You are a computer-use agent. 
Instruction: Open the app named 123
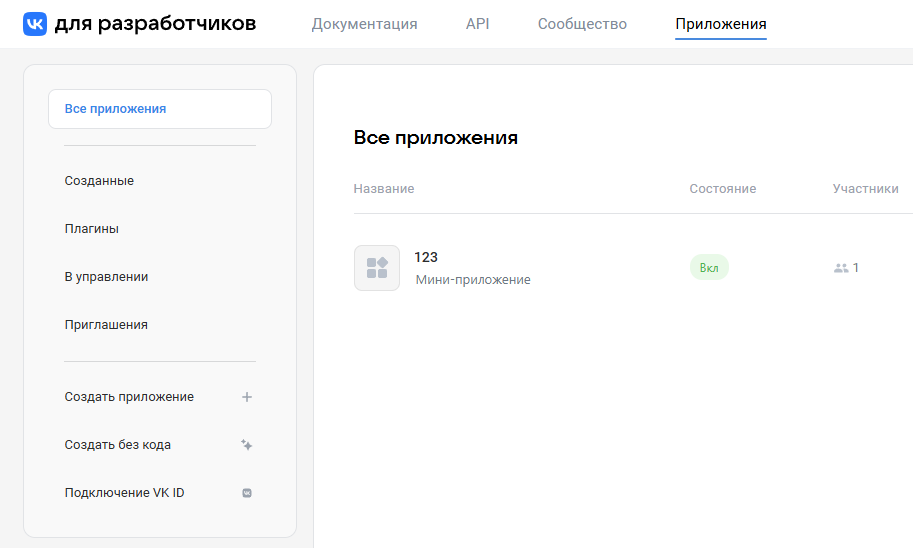426,257
